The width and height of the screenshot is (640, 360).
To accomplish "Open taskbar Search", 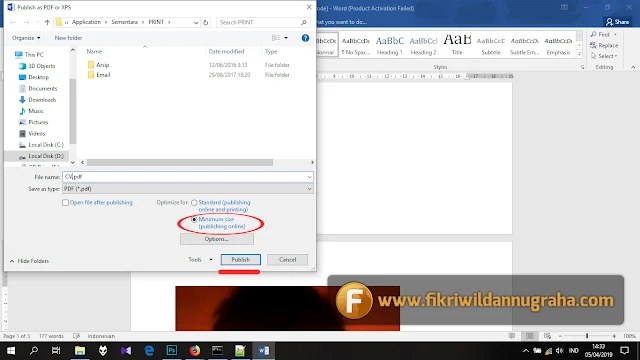I will click(x=34, y=351).
